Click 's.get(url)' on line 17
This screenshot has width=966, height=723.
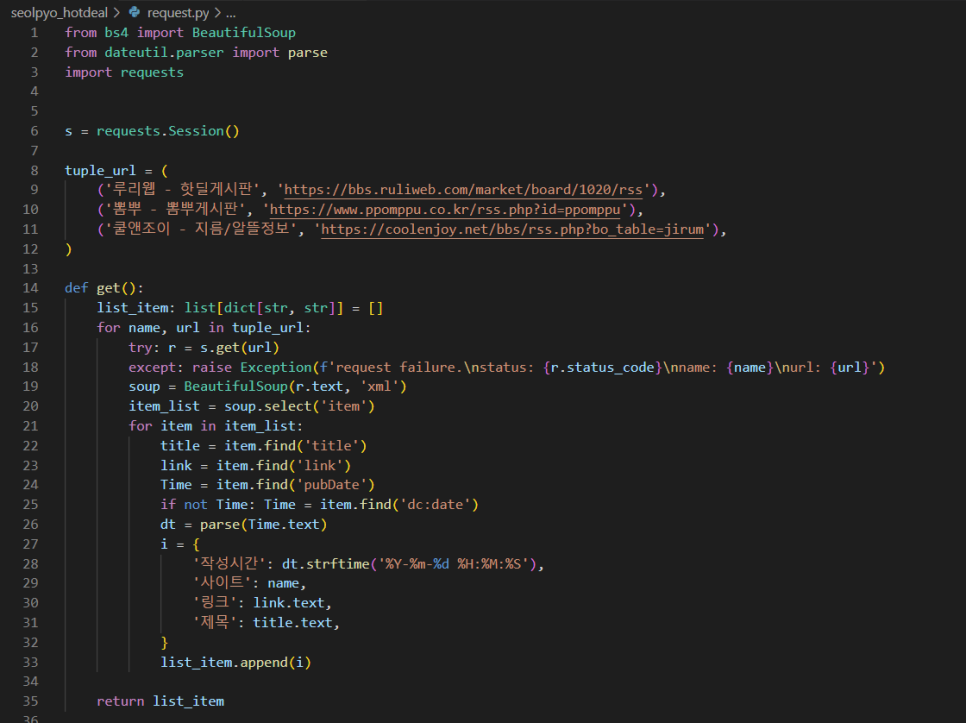[x=240, y=347]
